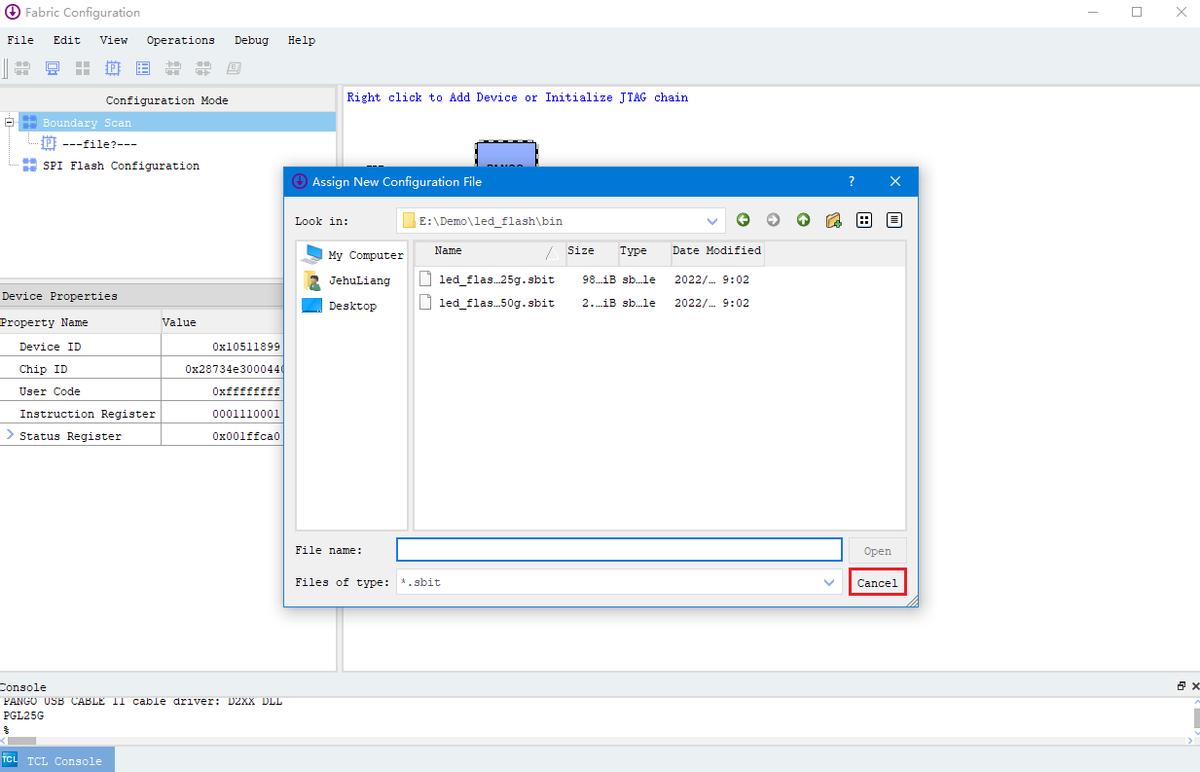Sort files by the Size column header
The width and height of the screenshot is (1200, 772).
point(590,251)
